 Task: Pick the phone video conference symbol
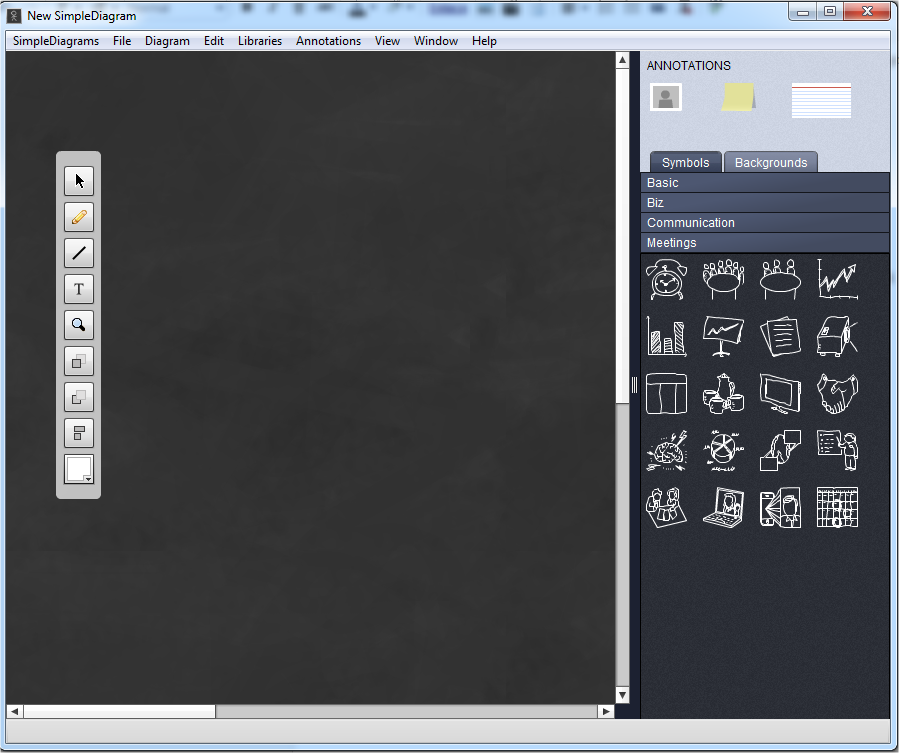(780, 508)
